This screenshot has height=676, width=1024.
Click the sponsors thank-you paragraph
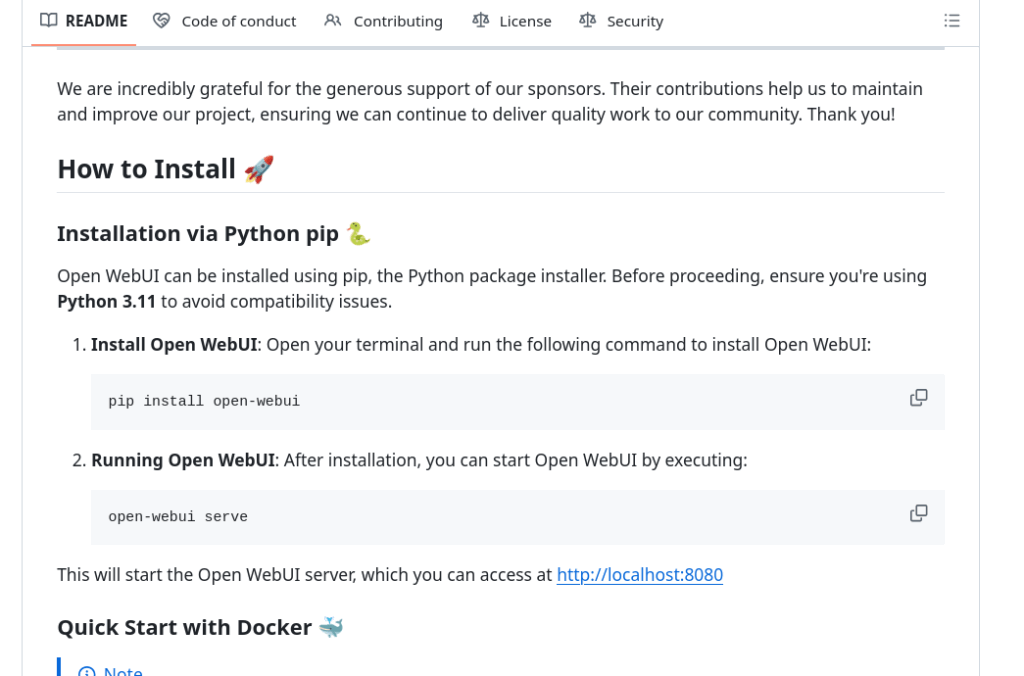coord(489,101)
